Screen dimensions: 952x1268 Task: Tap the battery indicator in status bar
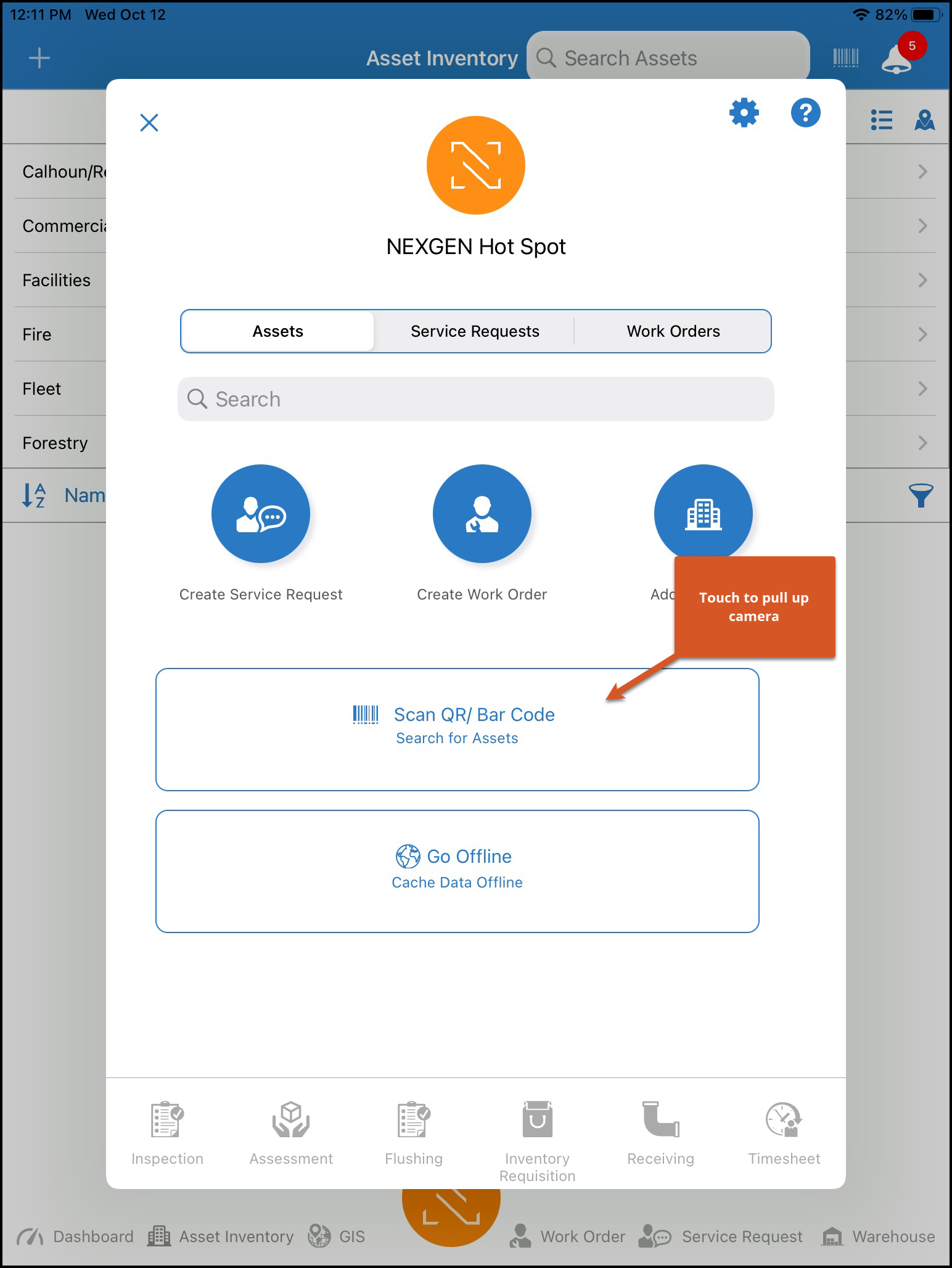(x=925, y=15)
